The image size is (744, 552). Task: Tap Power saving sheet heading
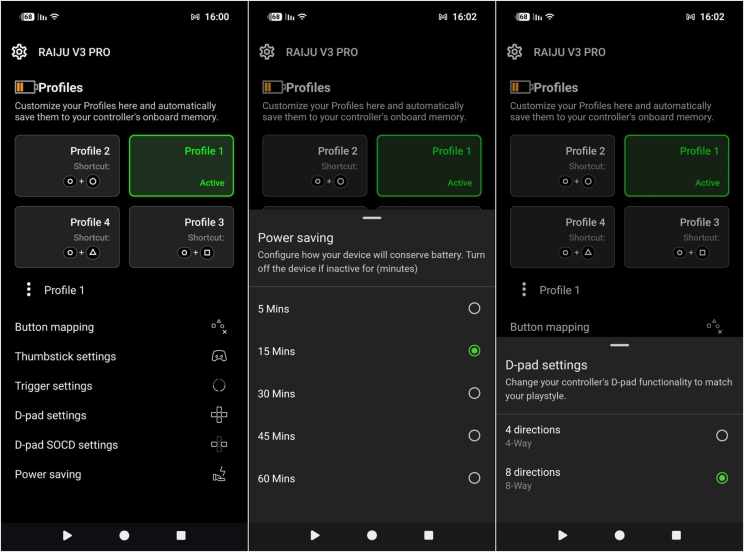(296, 238)
